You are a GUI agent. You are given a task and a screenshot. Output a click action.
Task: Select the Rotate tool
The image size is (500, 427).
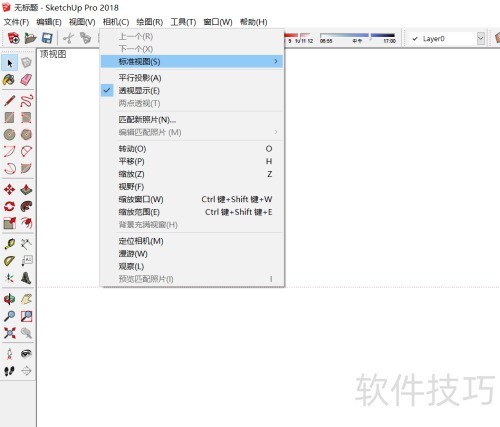point(10,206)
